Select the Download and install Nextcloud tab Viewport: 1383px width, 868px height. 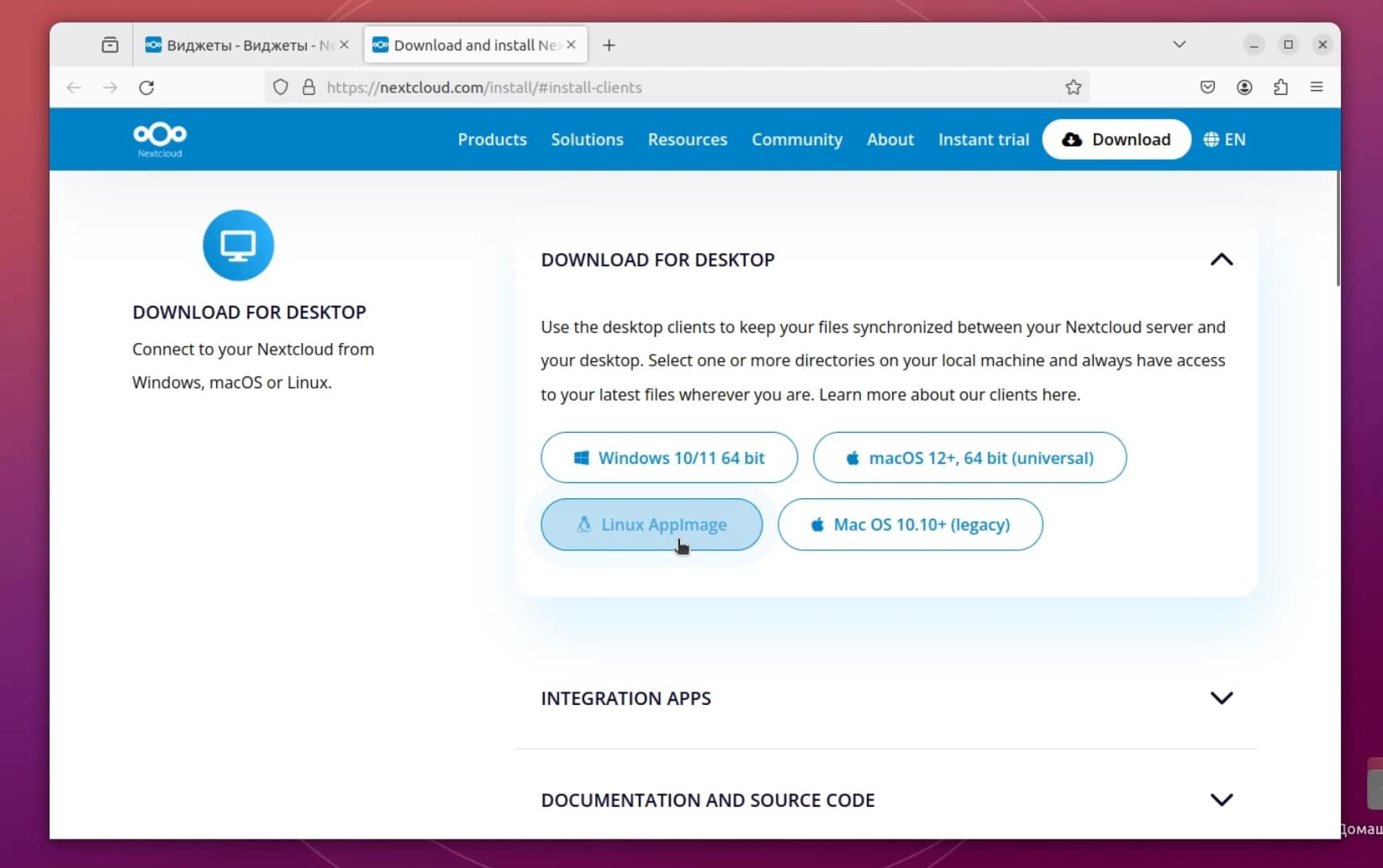coord(476,45)
